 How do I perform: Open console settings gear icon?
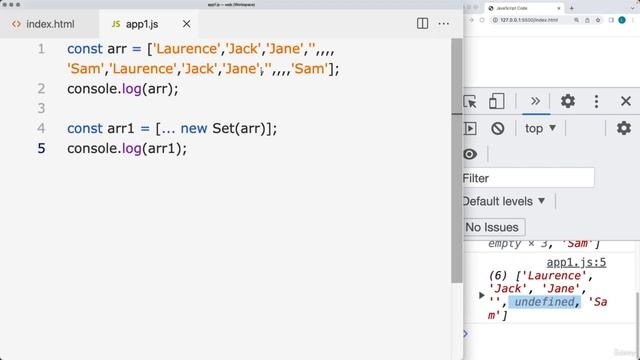pyautogui.click(x=623, y=128)
